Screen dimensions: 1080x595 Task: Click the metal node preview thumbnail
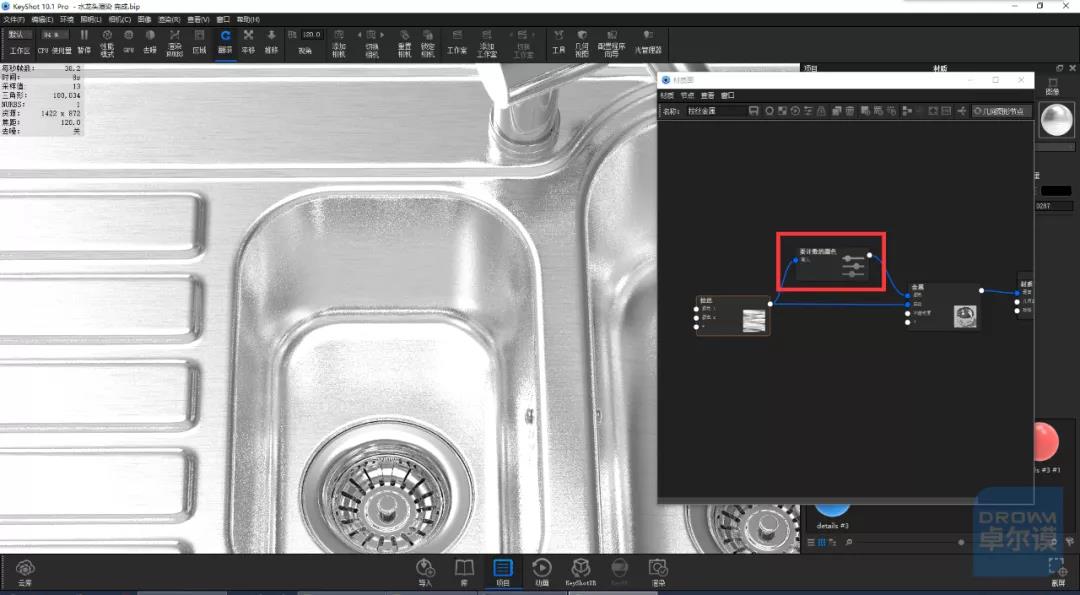(965, 317)
